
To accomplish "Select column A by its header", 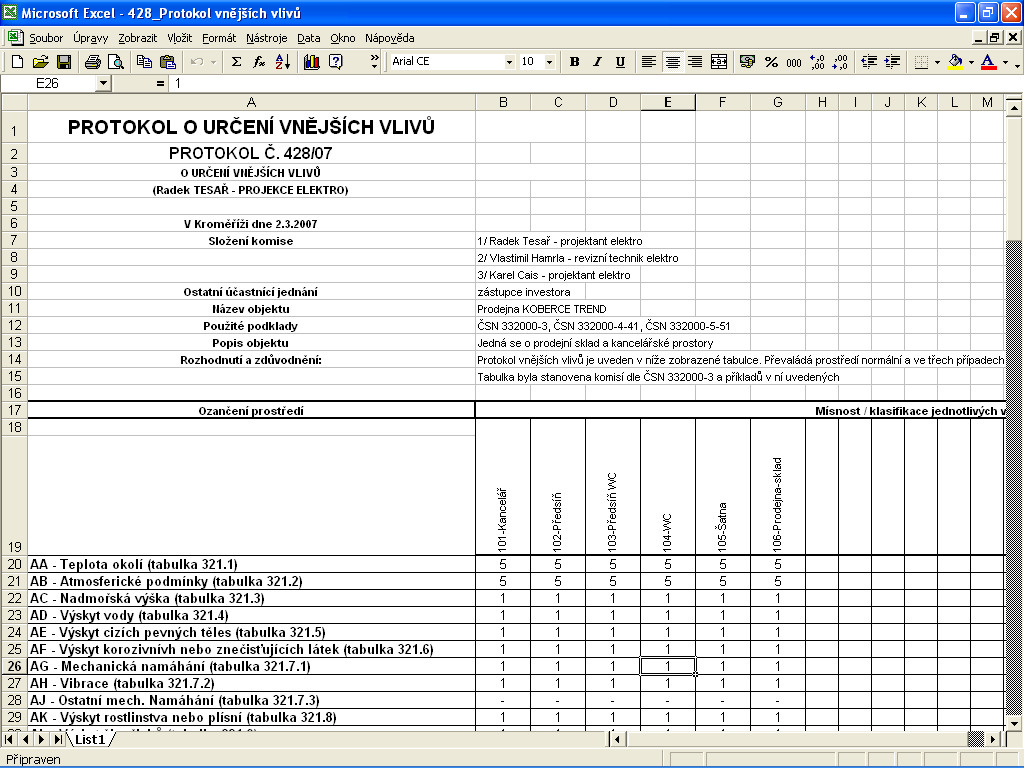I will (251, 102).
